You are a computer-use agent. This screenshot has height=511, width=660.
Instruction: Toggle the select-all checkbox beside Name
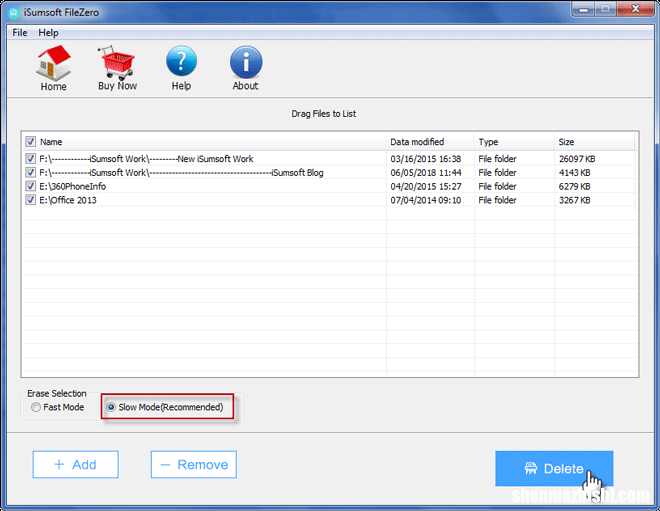[30, 142]
